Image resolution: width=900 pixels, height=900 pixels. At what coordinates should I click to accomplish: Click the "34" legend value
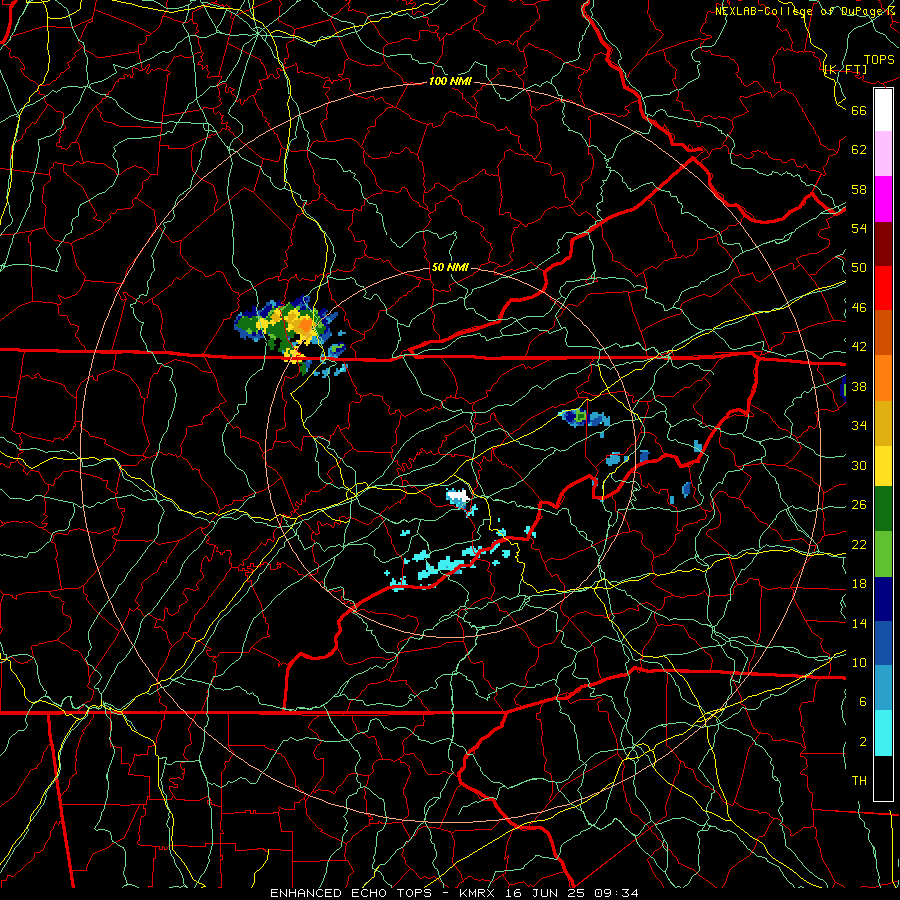[x=859, y=426]
